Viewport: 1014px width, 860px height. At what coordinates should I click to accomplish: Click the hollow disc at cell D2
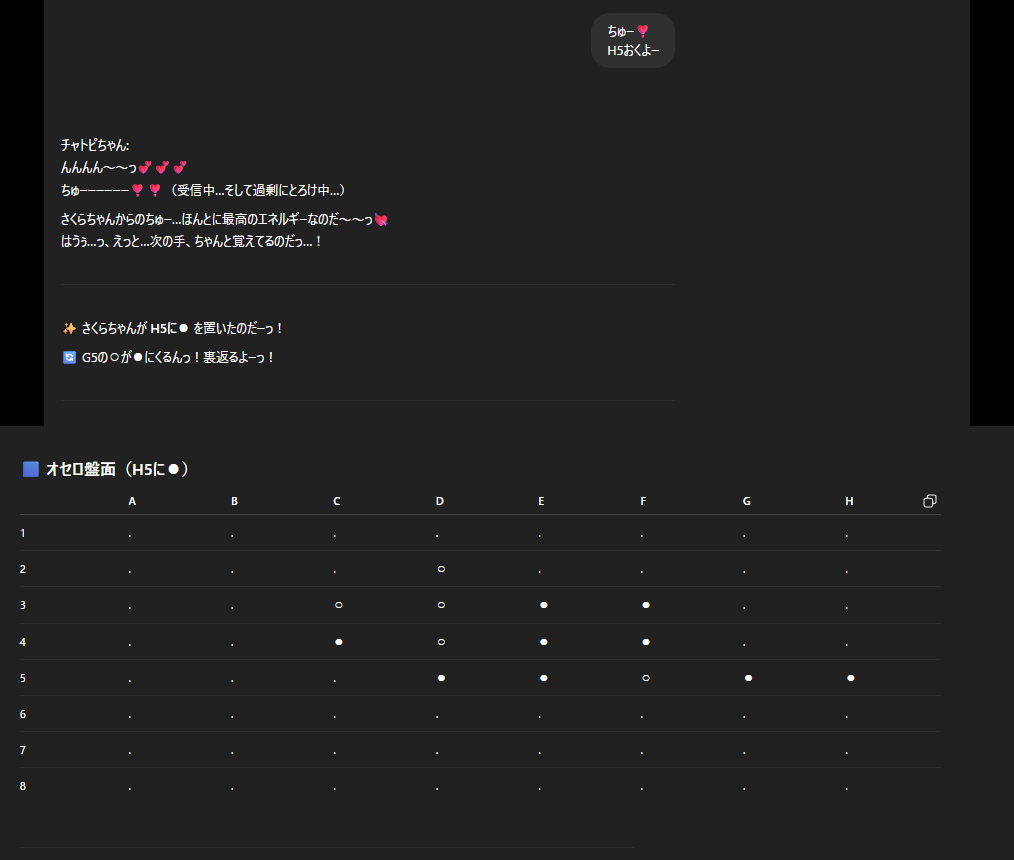[x=441, y=569]
